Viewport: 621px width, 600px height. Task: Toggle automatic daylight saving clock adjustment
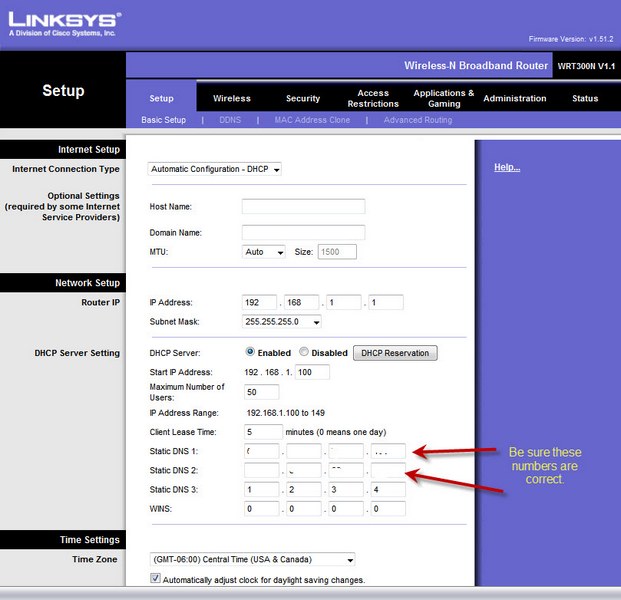(154, 579)
